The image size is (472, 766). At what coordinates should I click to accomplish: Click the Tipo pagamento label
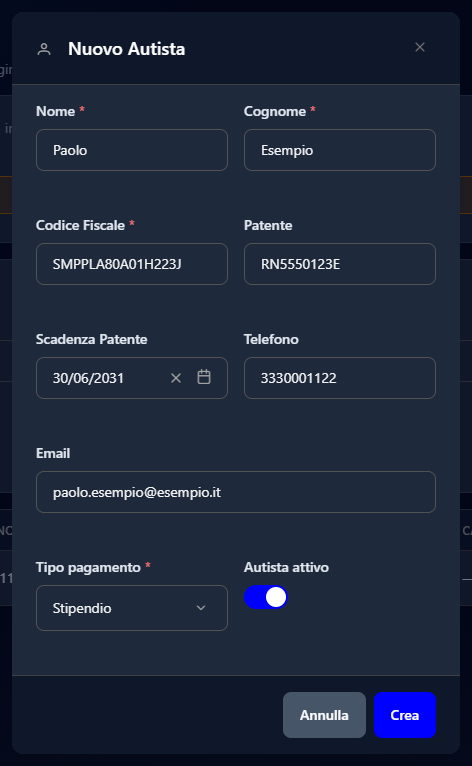[x=88, y=567]
